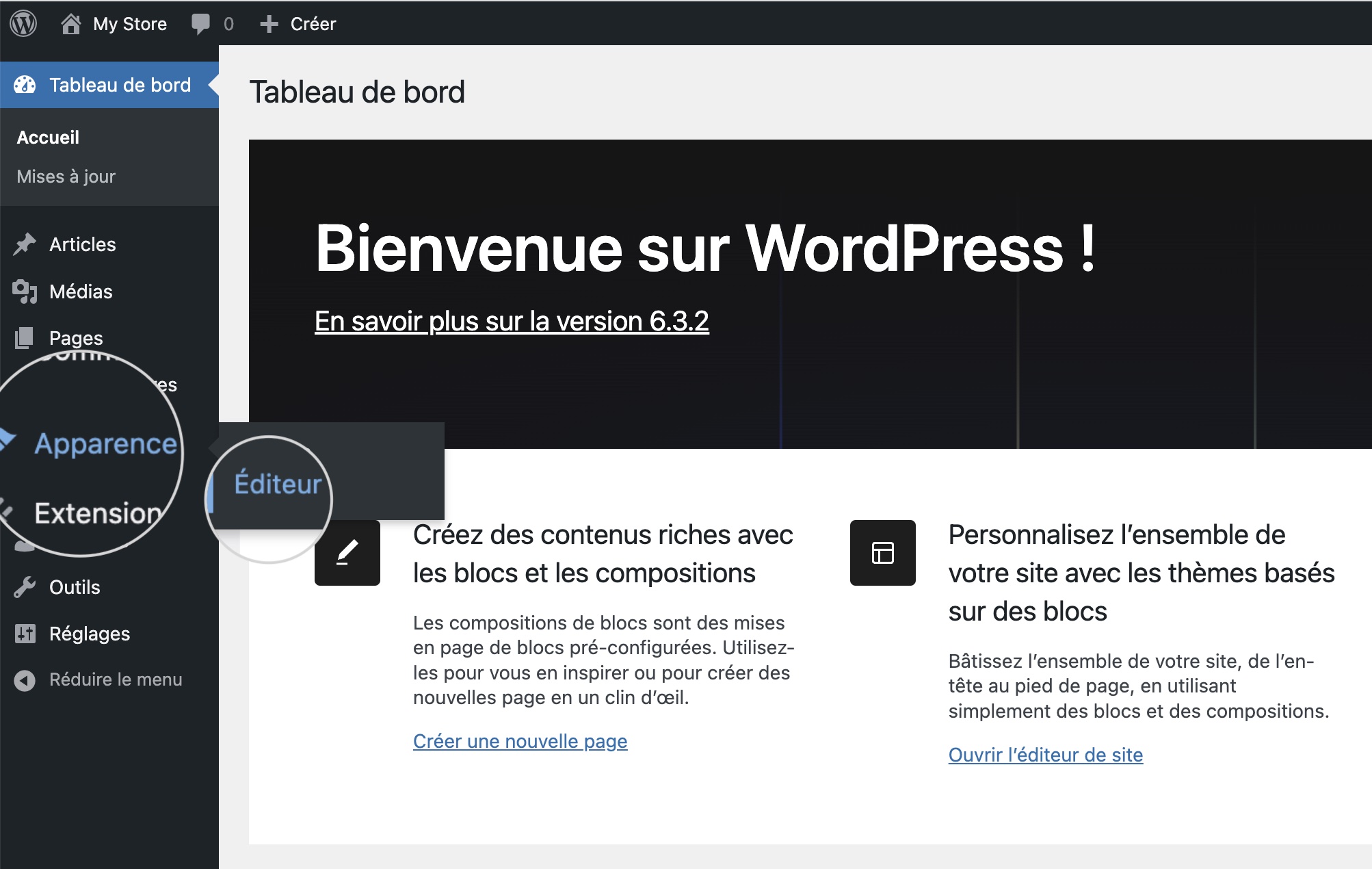
Task: Click the Réduire le menu arrow icon
Action: [x=25, y=680]
